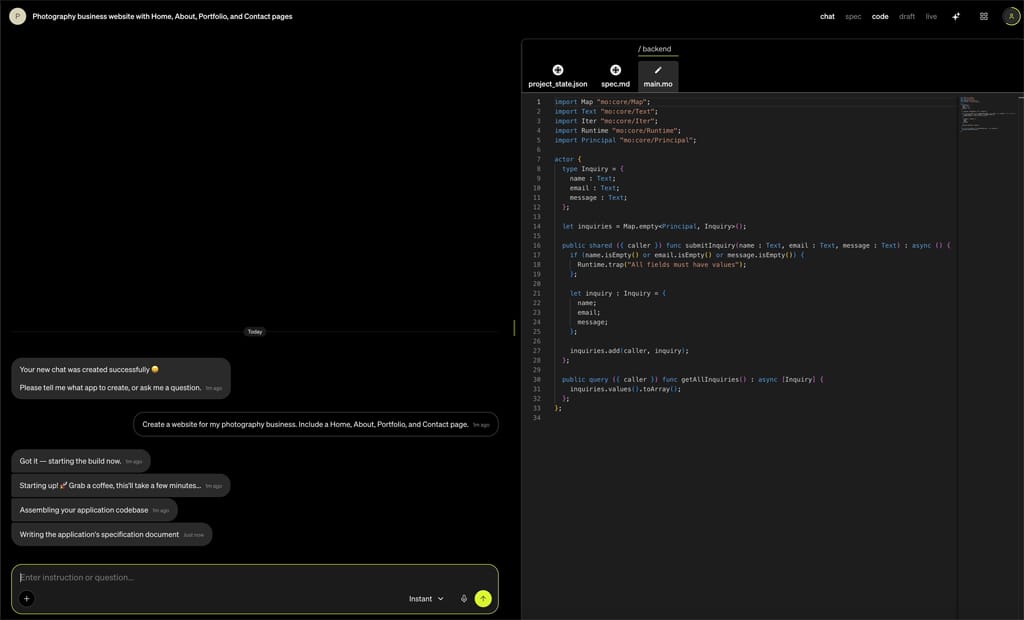
Task: Toggle the spec view in header
Action: pos(853,16)
